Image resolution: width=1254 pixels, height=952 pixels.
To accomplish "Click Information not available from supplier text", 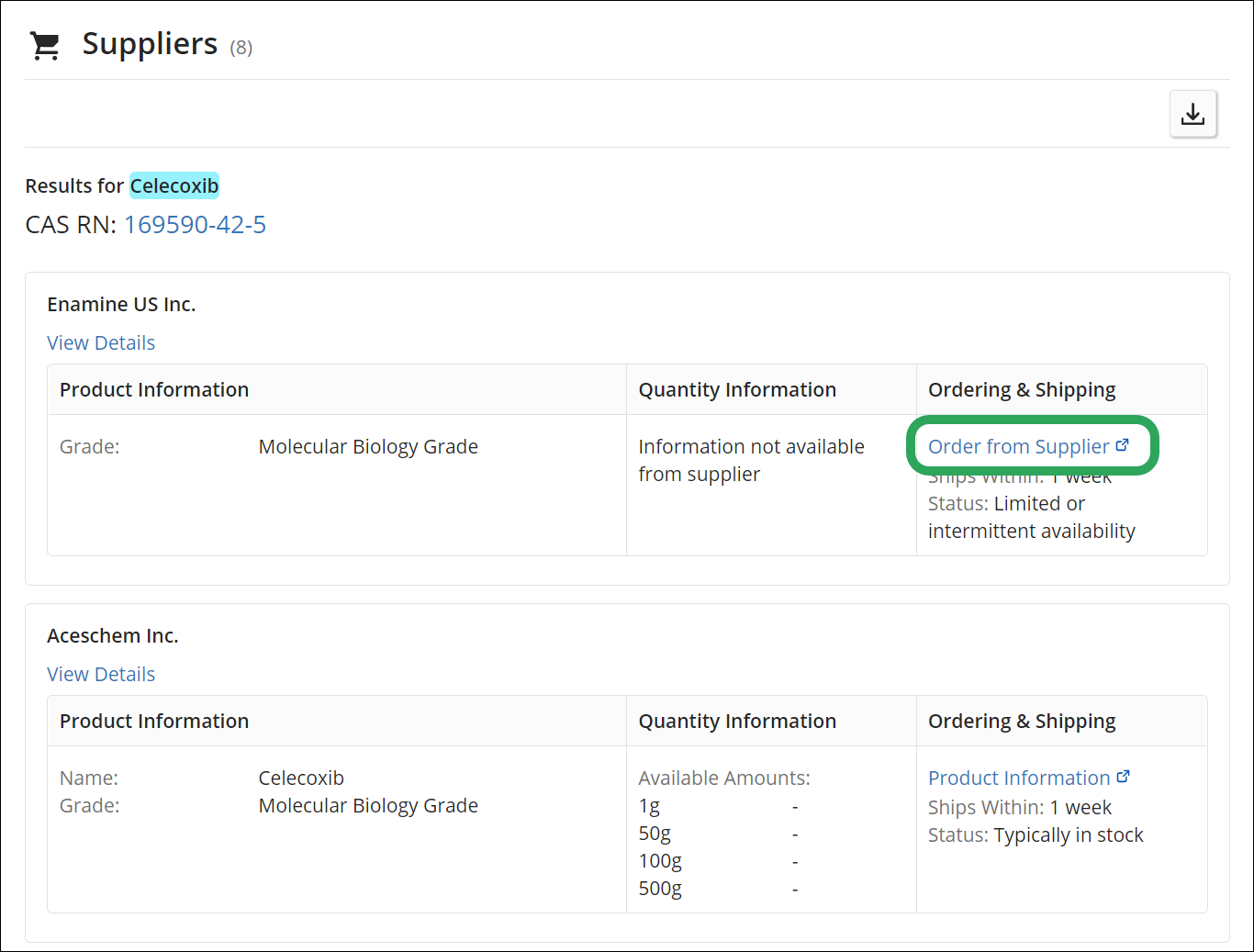I will coord(752,460).
